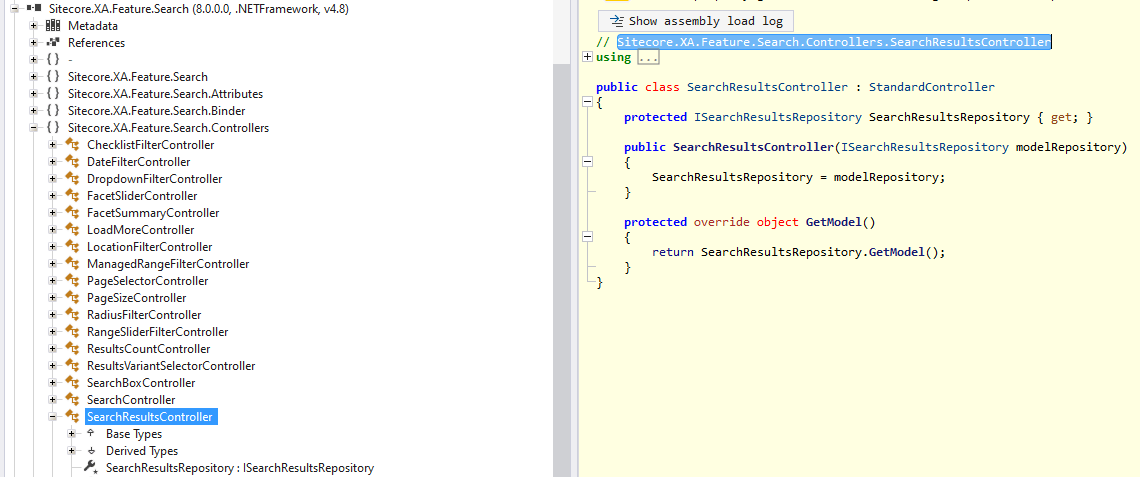Screen dimensions: 1140x477
Task: Collapse the GetModel method body in code
Action: click(x=587, y=237)
